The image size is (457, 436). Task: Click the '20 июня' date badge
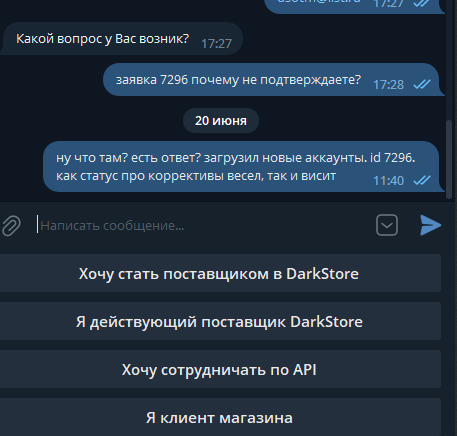pos(221,121)
